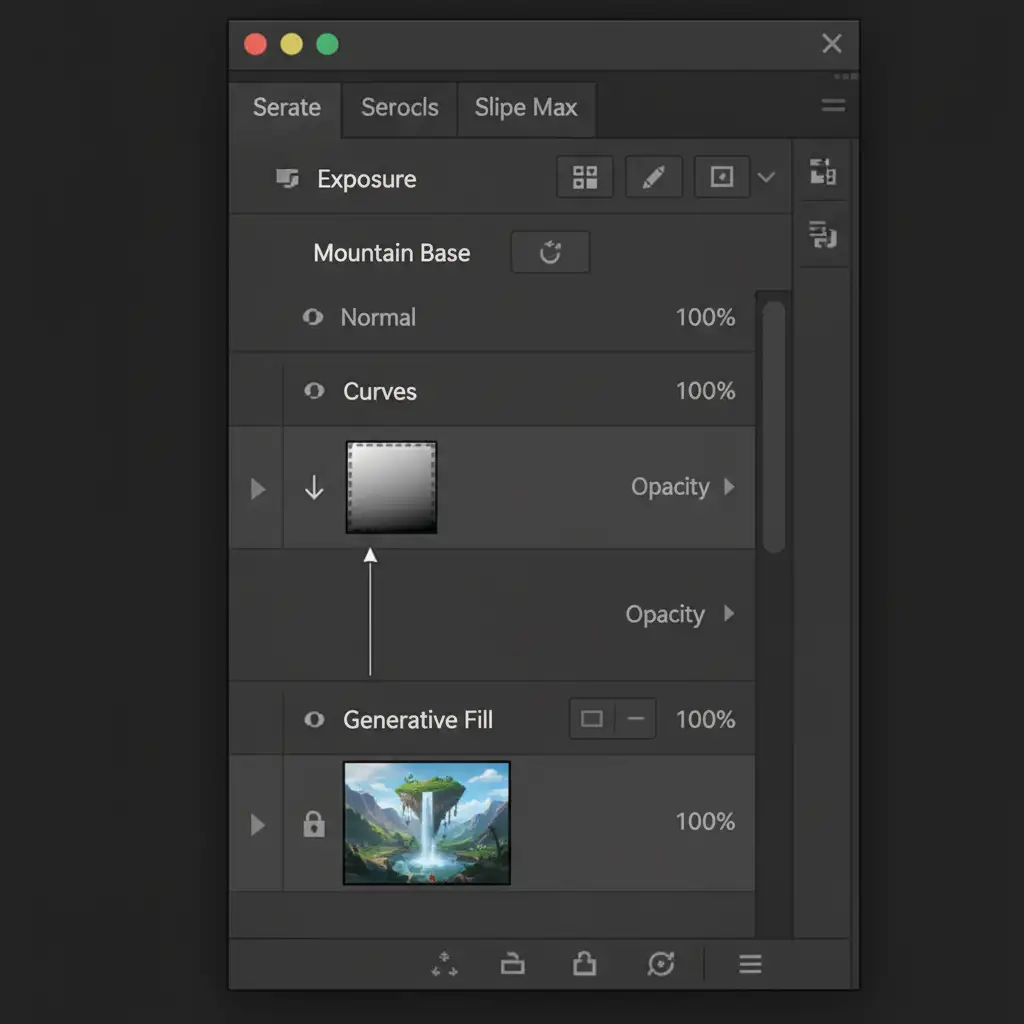
Task: Expand the gradient mask layer row
Action: [258, 488]
